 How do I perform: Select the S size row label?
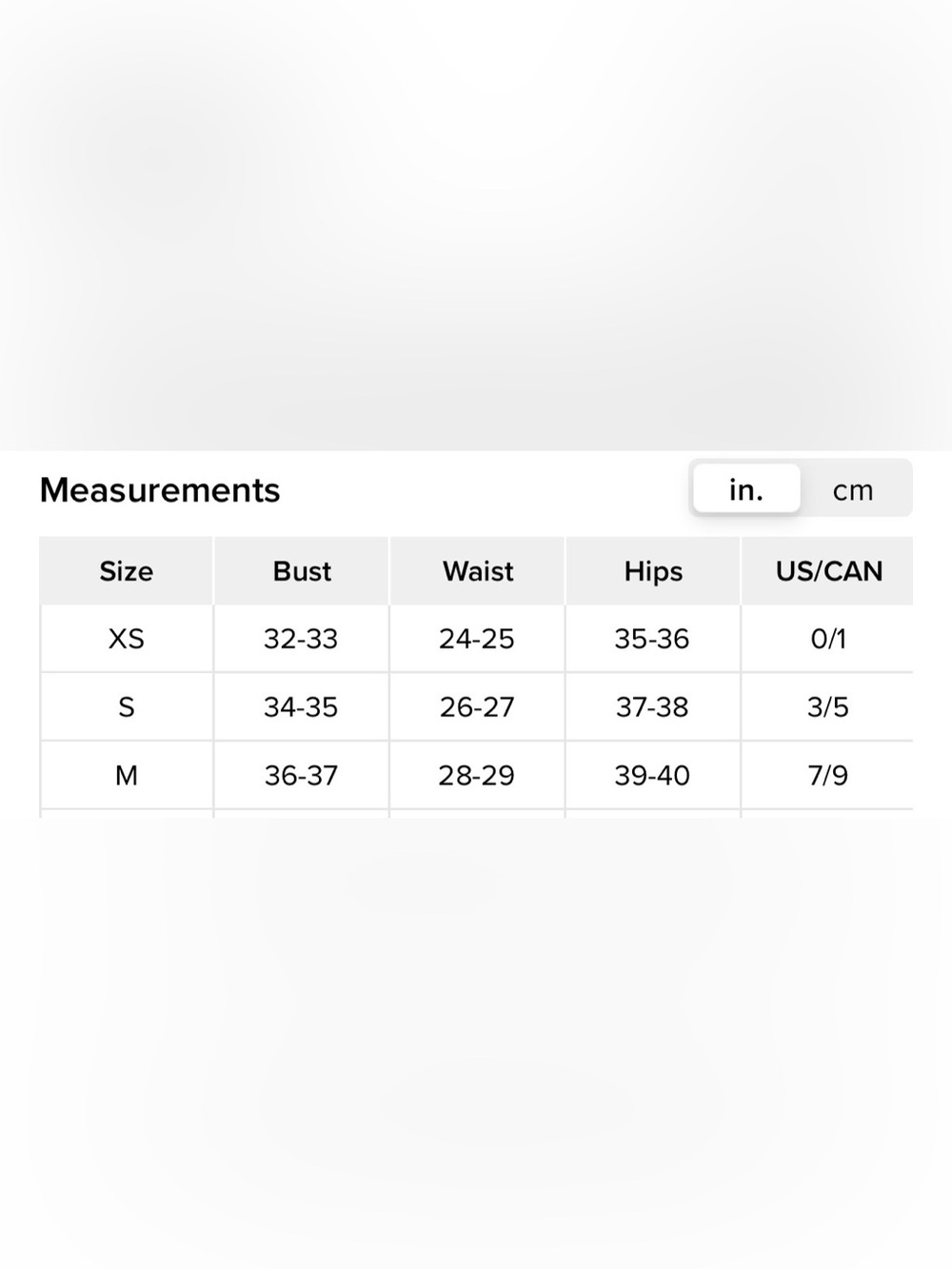(127, 707)
